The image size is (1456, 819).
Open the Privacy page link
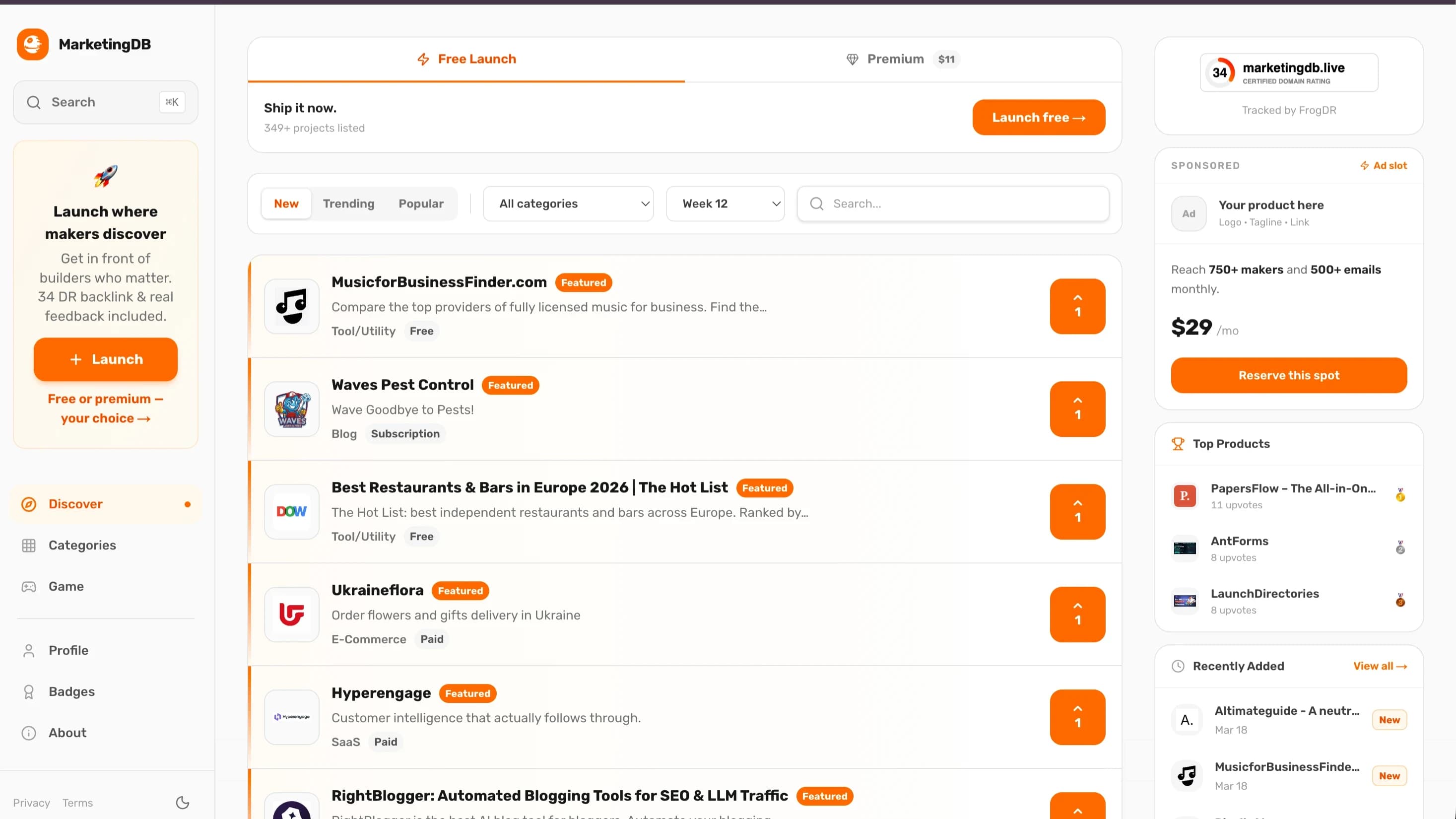pos(31,803)
